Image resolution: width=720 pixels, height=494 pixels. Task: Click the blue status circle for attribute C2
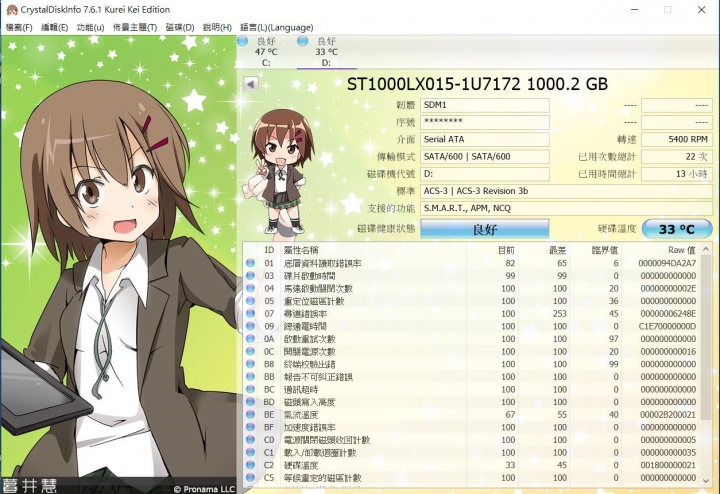click(250, 465)
